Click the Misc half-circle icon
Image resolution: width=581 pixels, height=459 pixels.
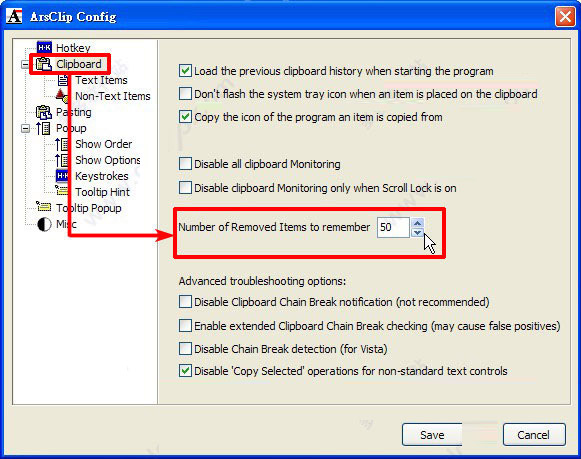pos(44,224)
